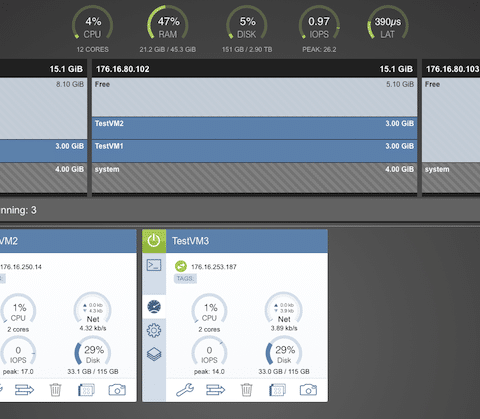Click the peak: 17.0 text
Viewport: 480px width, 419px height.
coord(18,371)
